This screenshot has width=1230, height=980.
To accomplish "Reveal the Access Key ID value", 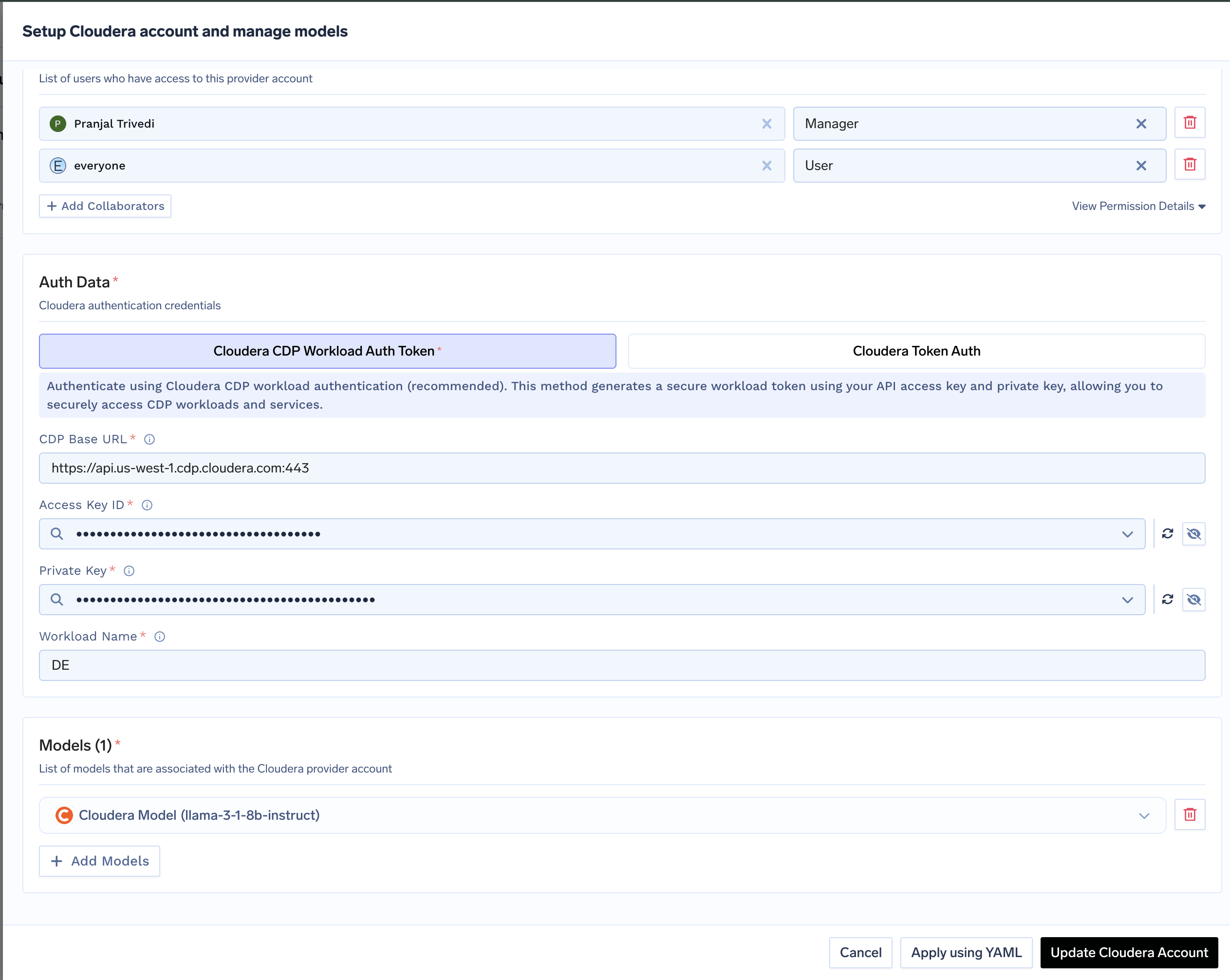I will 1194,534.
